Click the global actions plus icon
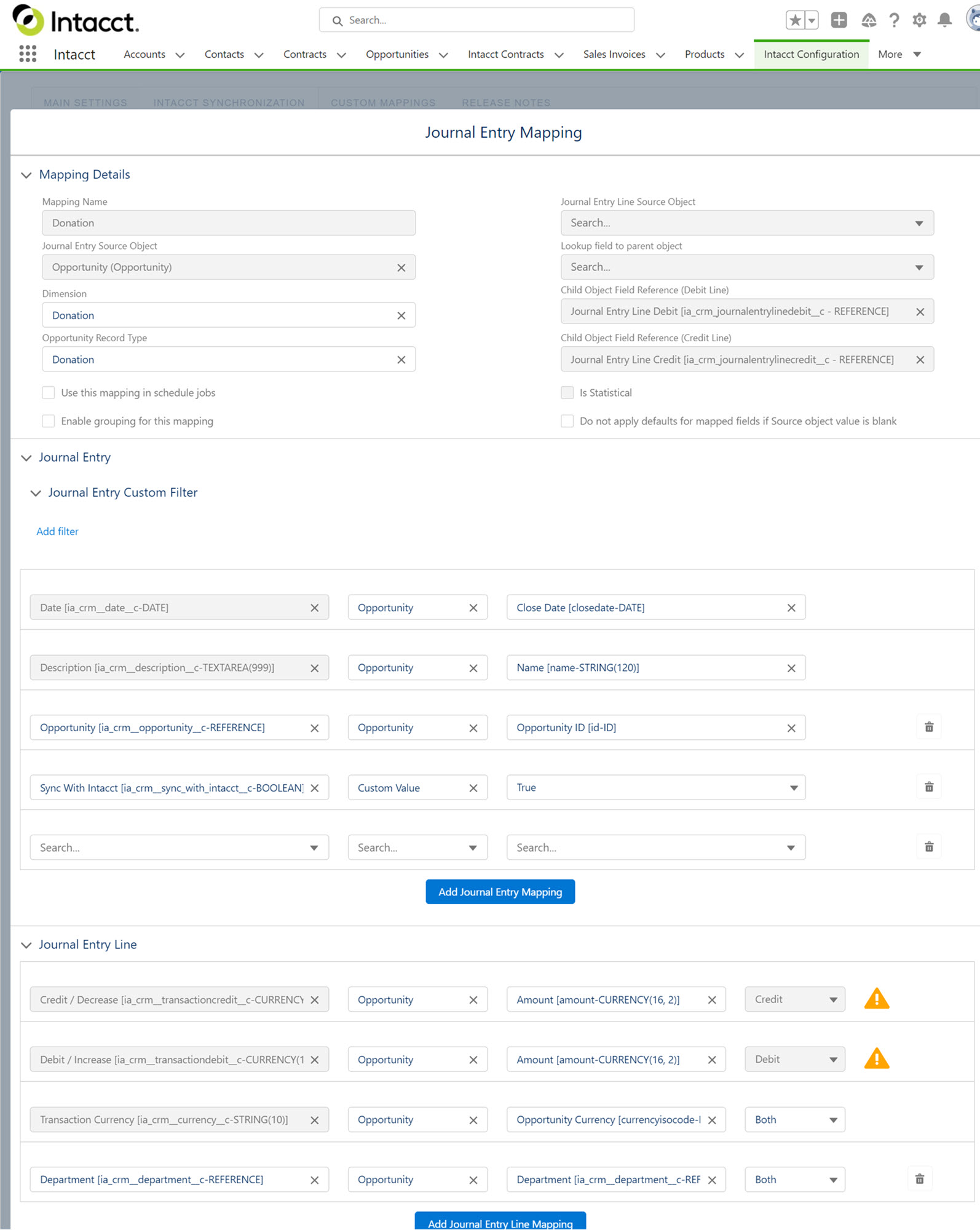Image resolution: width=980 pixels, height=1230 pixels. [839, 20]
